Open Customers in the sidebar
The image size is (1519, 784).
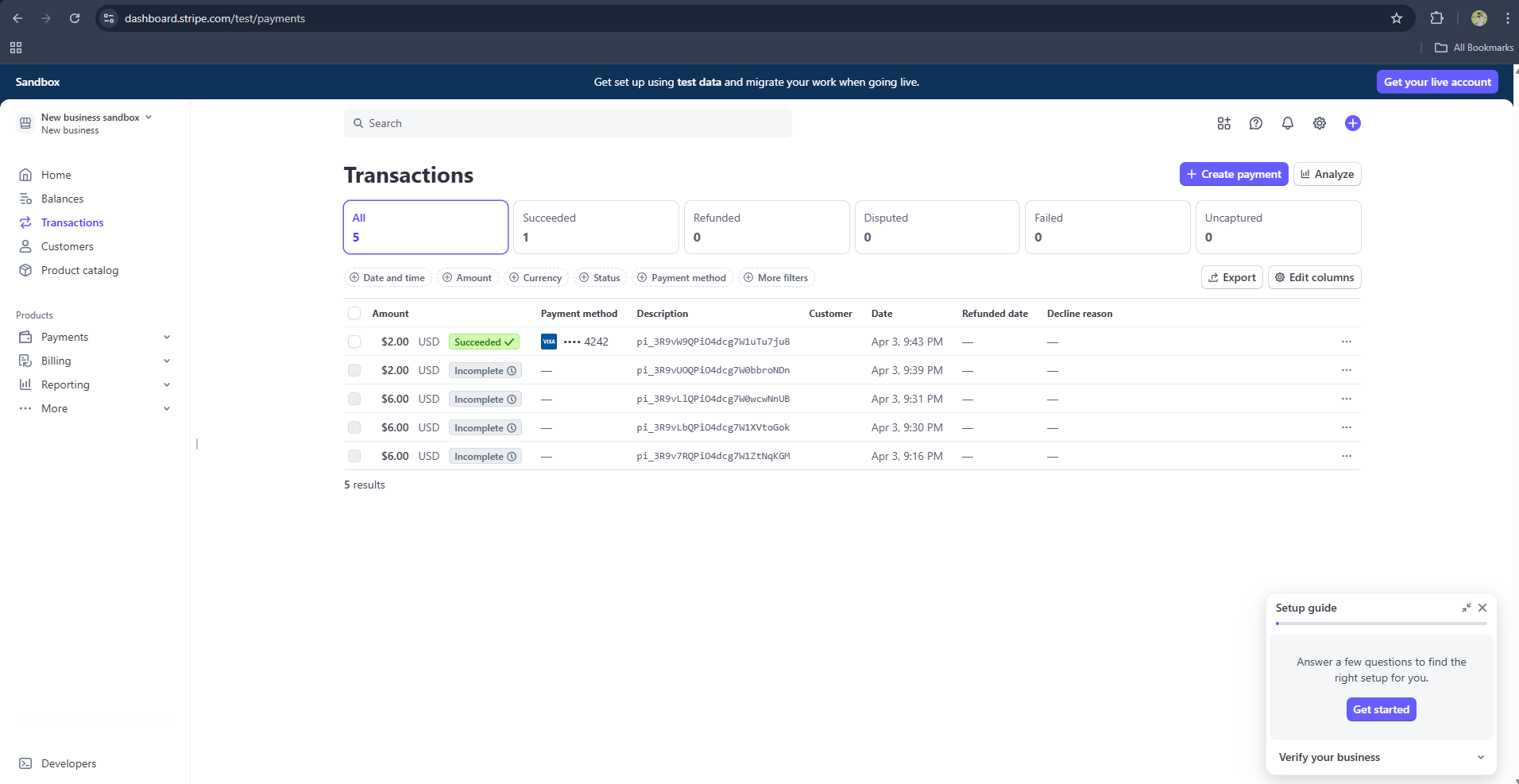pyautogui.click(x=68, y=246)
